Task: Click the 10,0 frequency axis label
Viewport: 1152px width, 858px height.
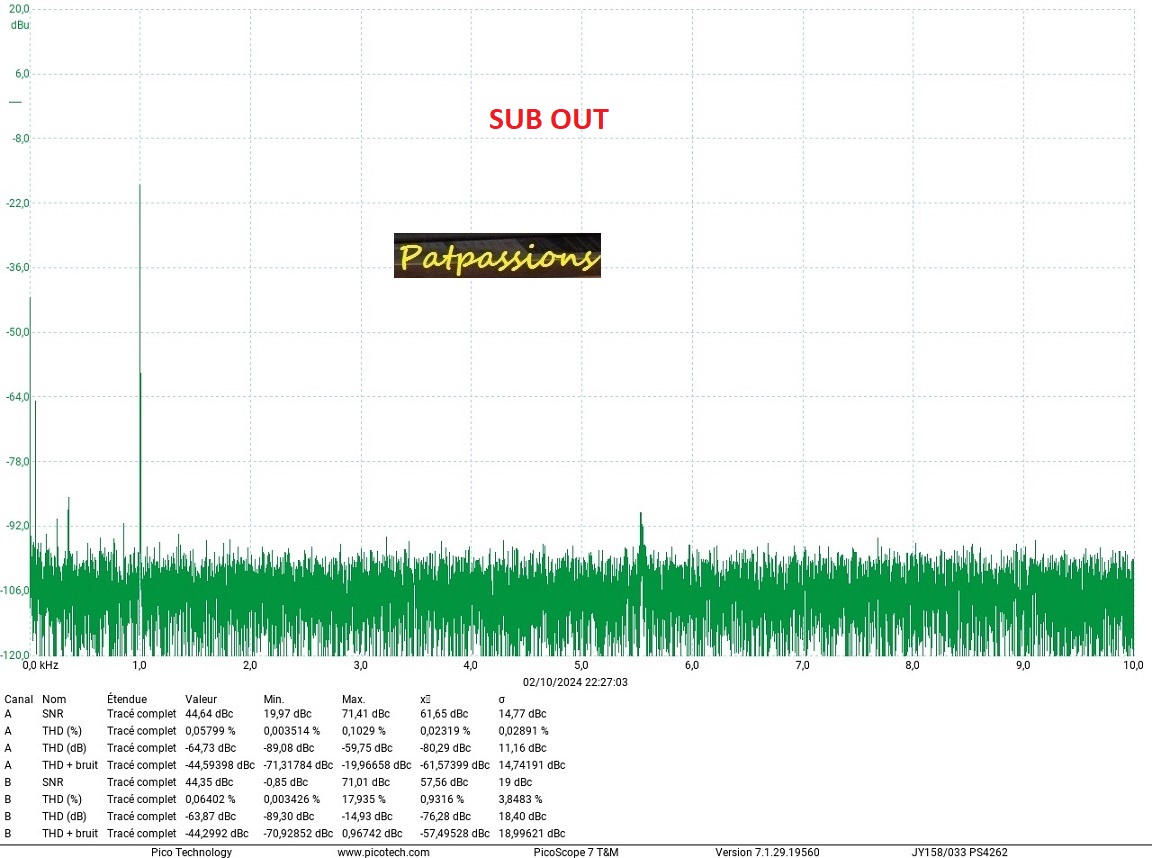Action: [x=1132, y=665]
